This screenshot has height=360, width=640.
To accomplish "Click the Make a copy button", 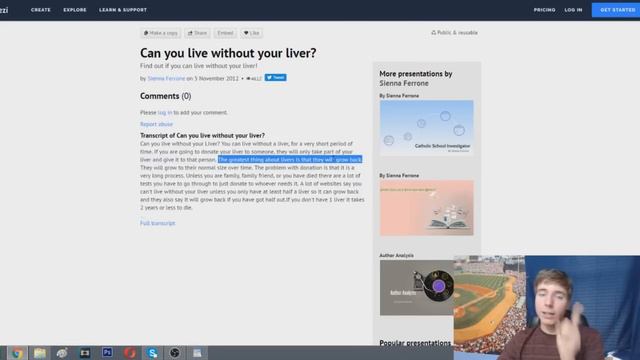I will pyautogui.click(x=160, y=33).
